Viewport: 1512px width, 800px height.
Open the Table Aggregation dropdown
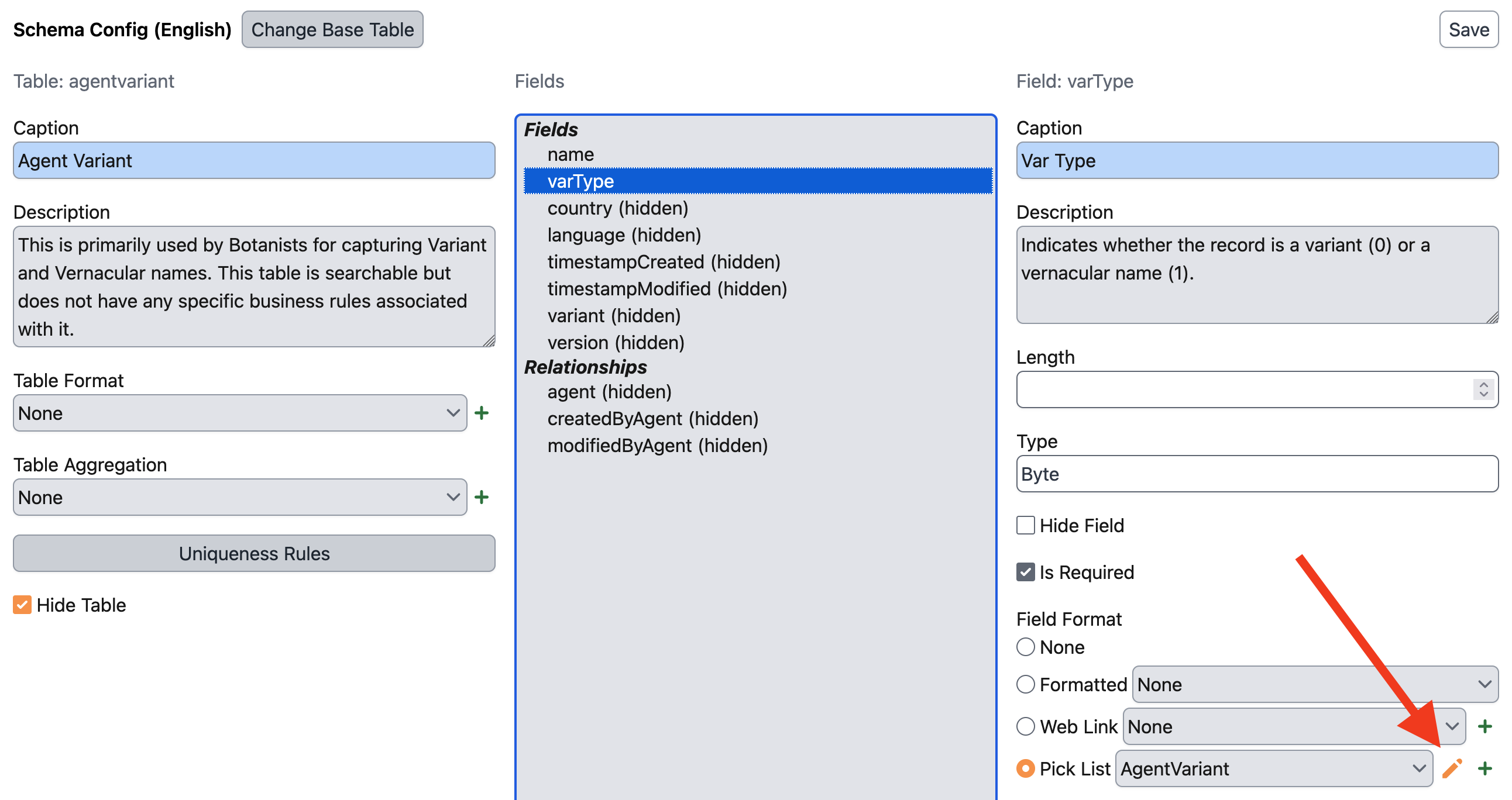coord(239,497)
